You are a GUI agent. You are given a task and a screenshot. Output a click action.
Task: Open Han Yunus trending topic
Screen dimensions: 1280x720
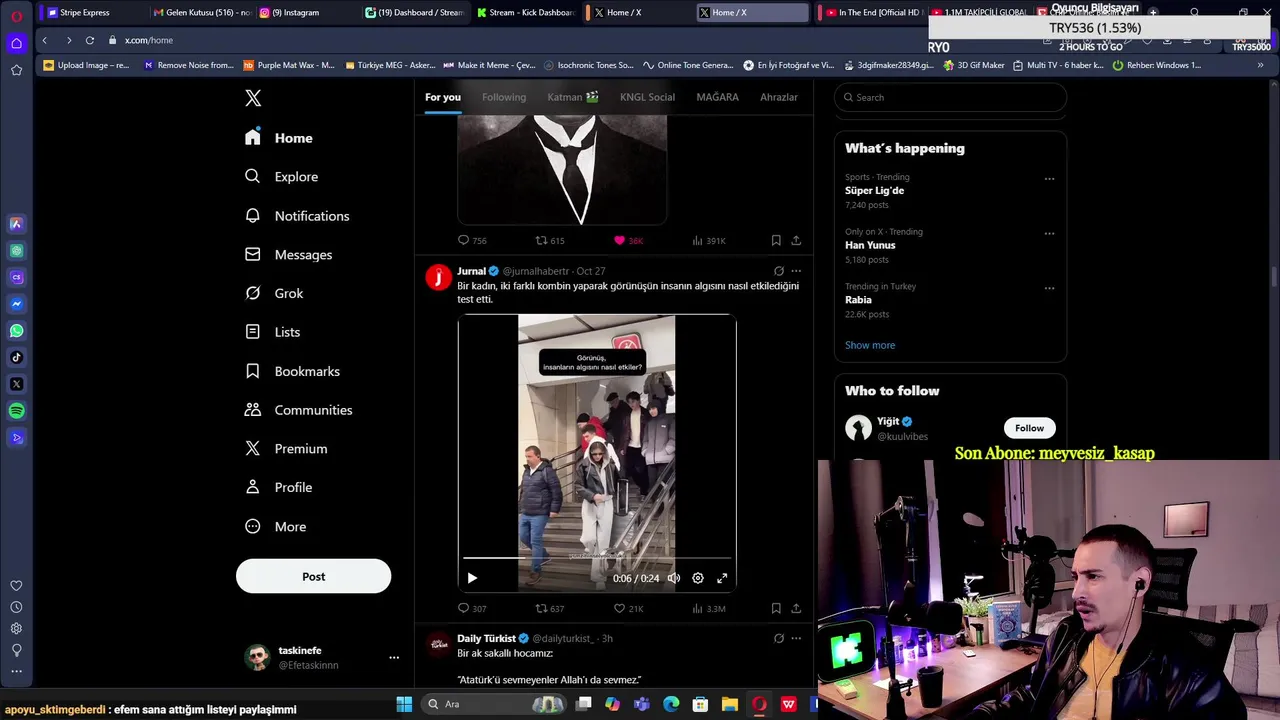(870, 245)
